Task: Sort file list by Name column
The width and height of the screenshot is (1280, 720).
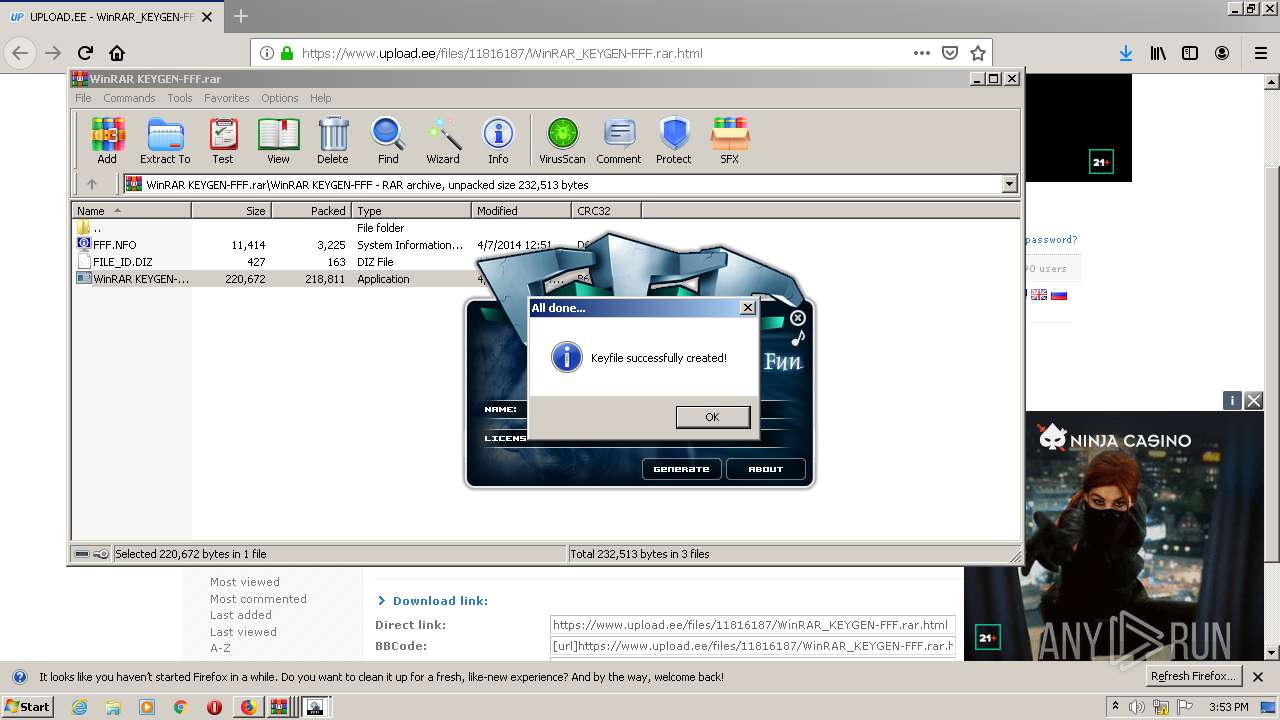Action: coord(132,210)
